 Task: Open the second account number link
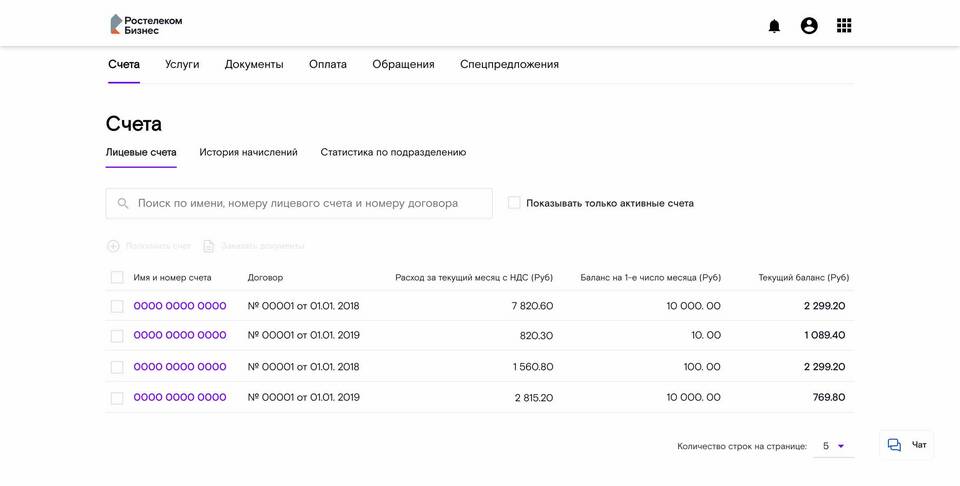coord(180,336)
